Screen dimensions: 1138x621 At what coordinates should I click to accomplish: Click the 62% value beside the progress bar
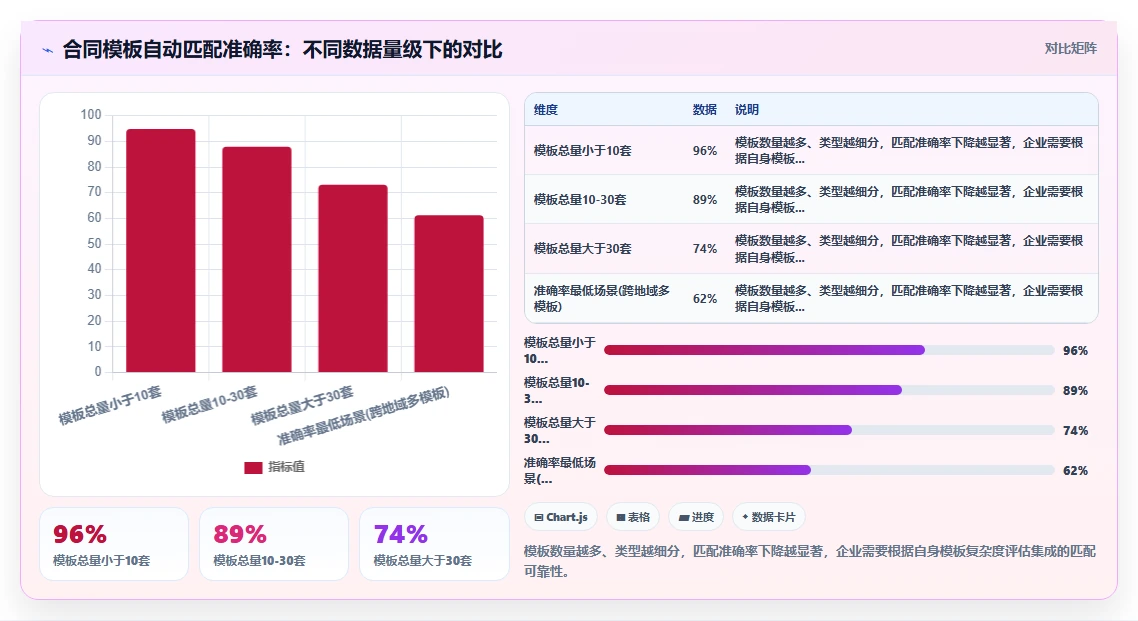(x=1075, y=470)
